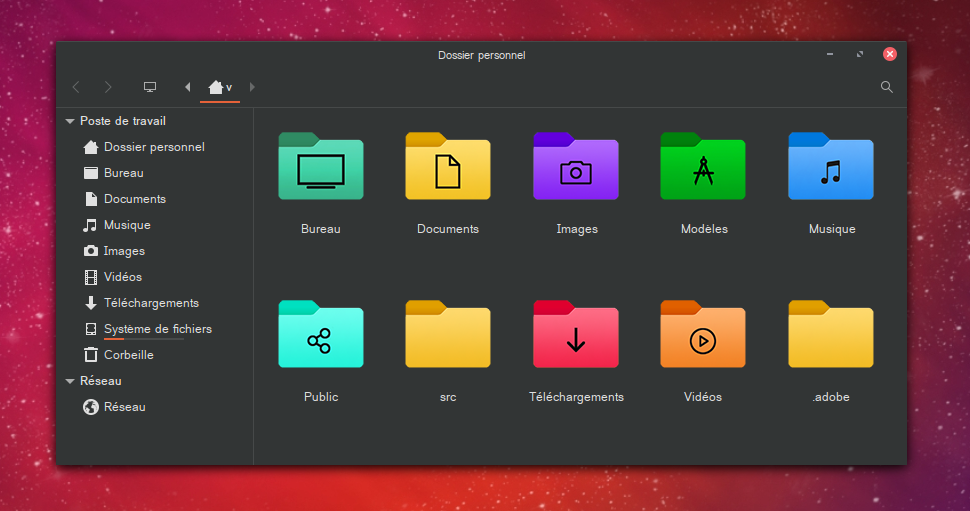
Task: Open Téléchargements in the sidebar
Action: click(141, 303)
